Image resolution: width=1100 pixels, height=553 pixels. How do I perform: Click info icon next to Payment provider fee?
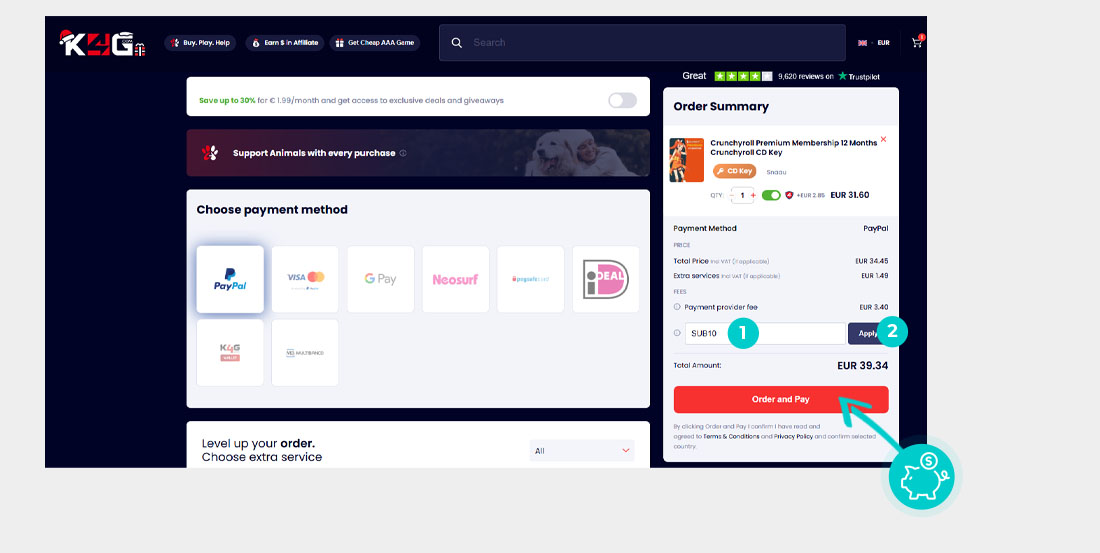click(x=677, y=307)
